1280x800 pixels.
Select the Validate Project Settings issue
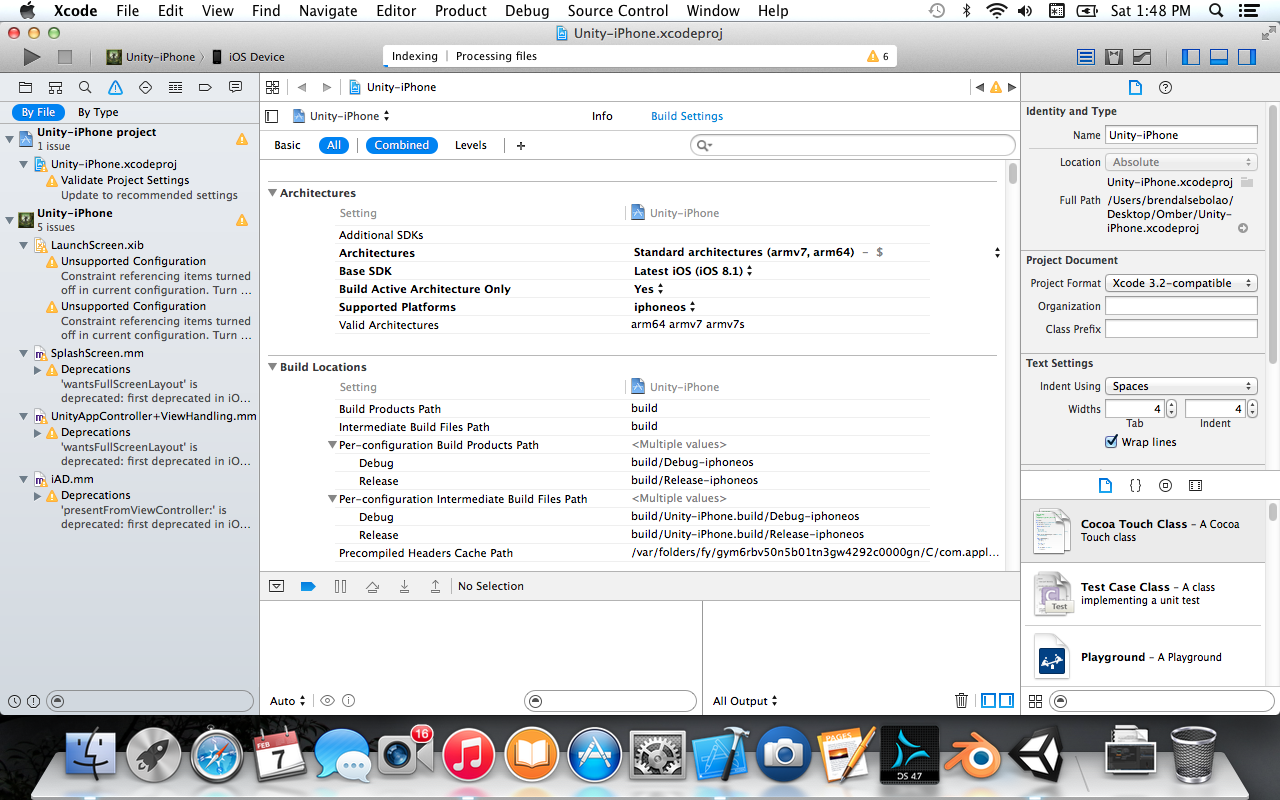125,180
